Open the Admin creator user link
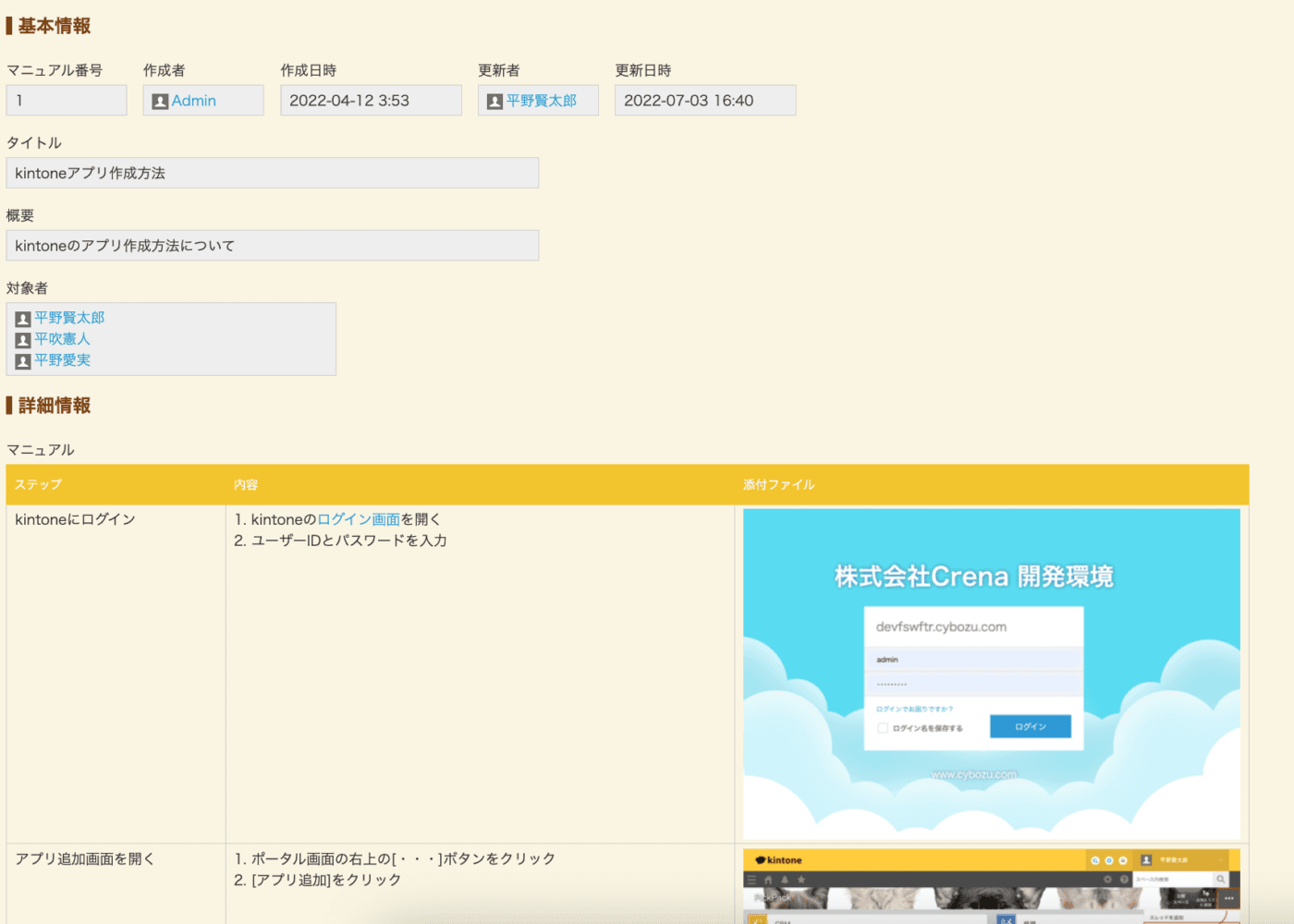1294x924 pixels. click(x=193, y=101)
